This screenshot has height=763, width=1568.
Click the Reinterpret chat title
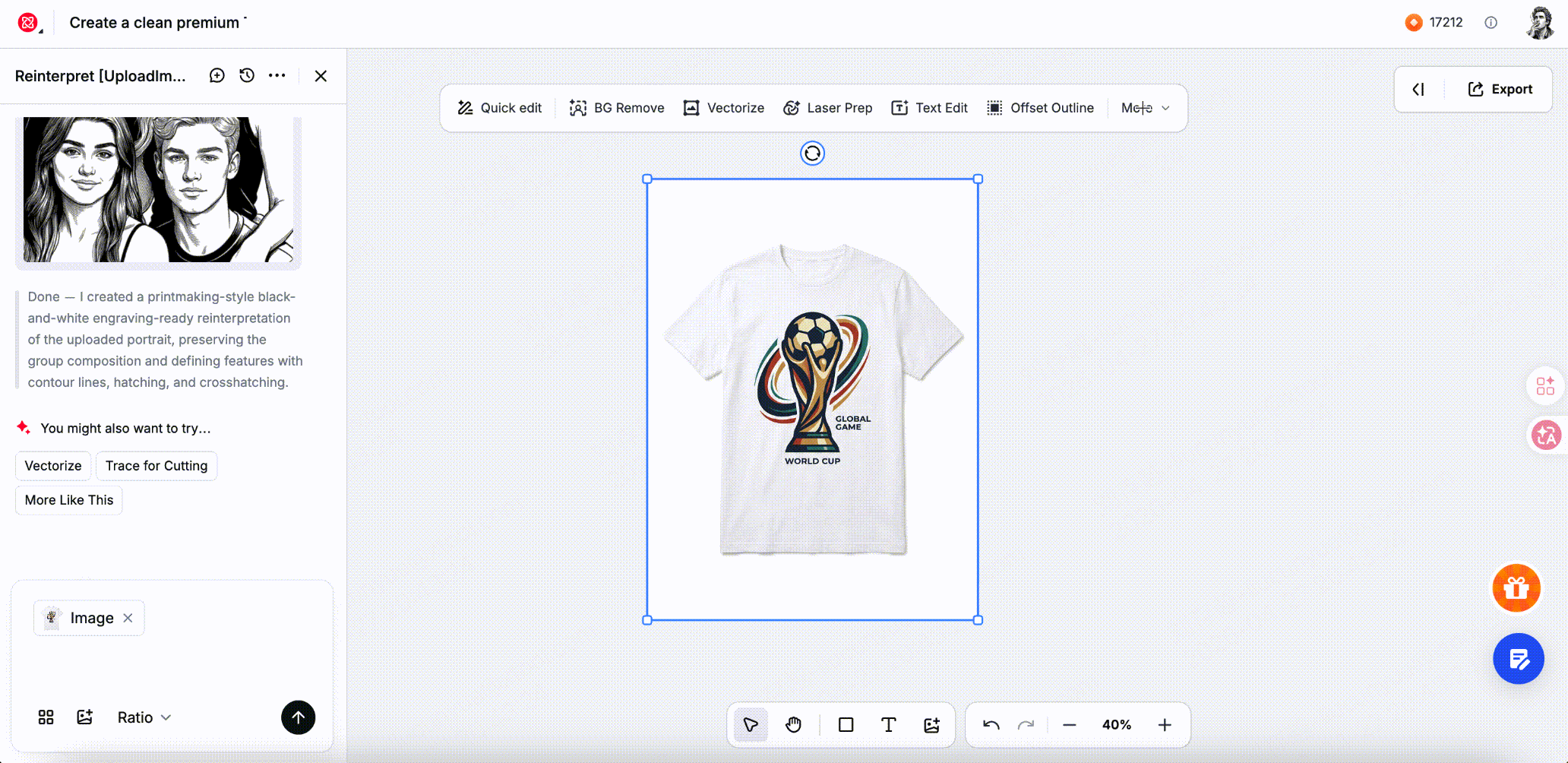(100, 76)
